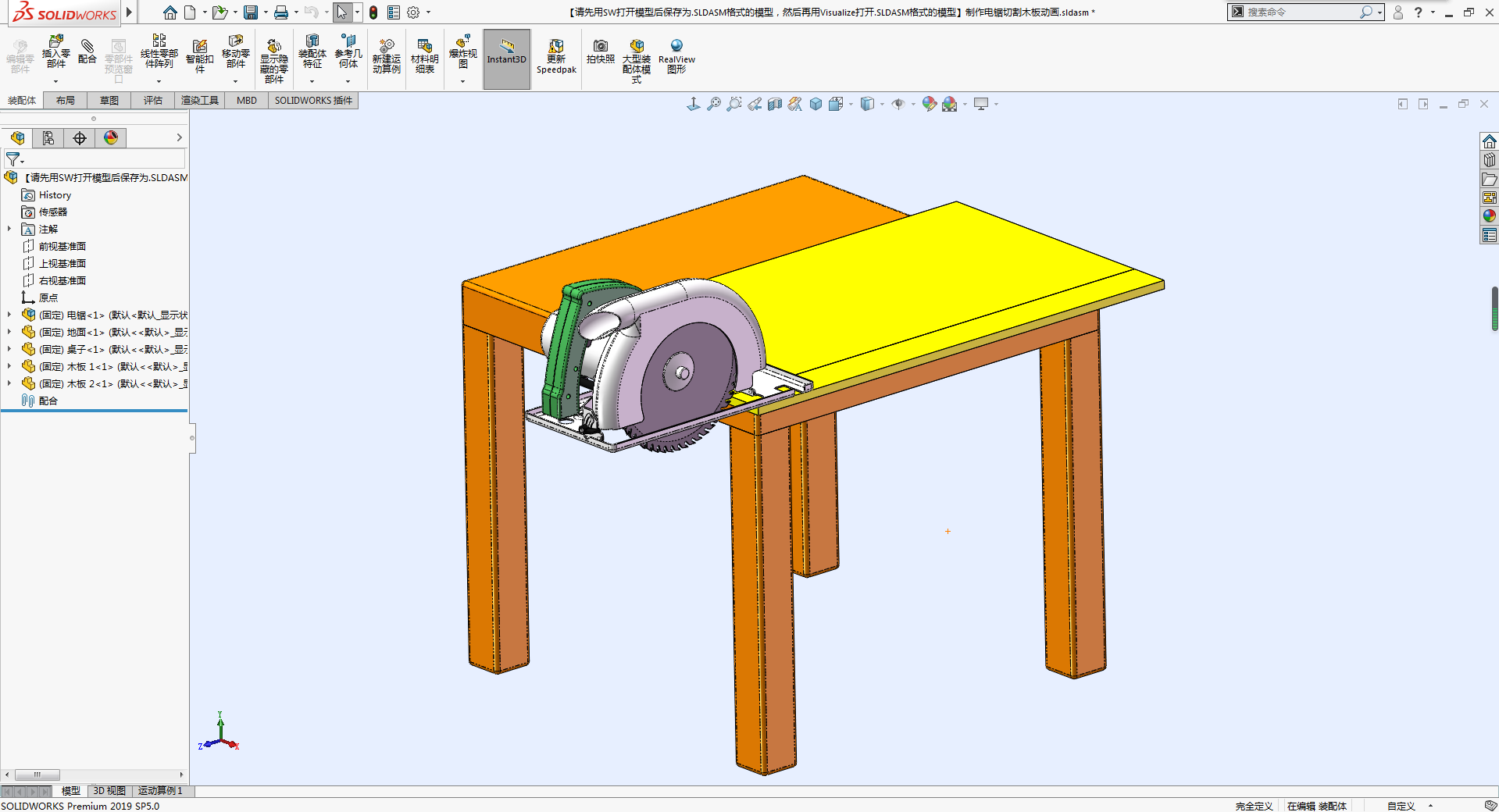This screenshot has width=1499, height=812.
Task: Select the DisplayManager color ball tab
Action: (x=111, y=138)
